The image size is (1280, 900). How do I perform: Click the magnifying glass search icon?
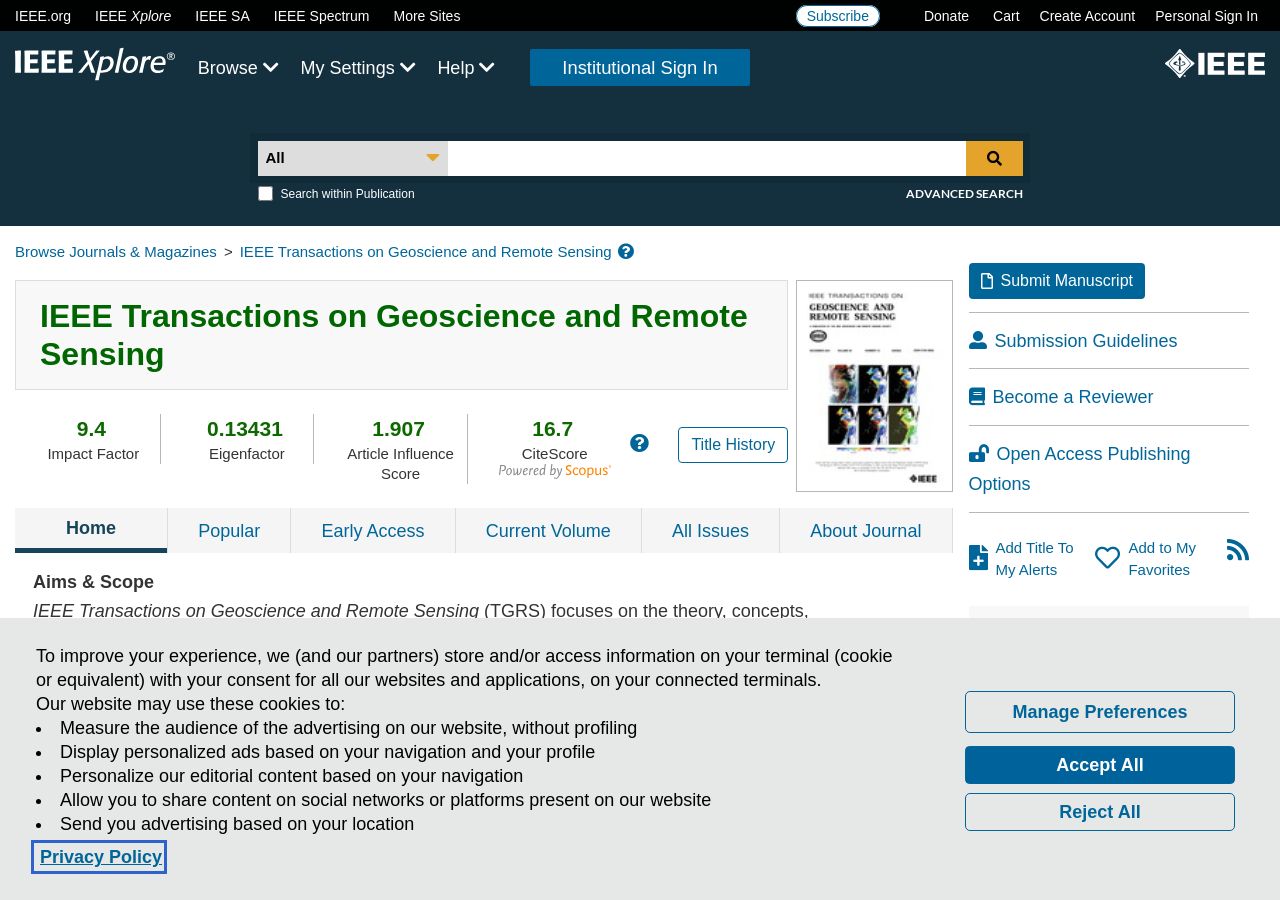[994, 158]
